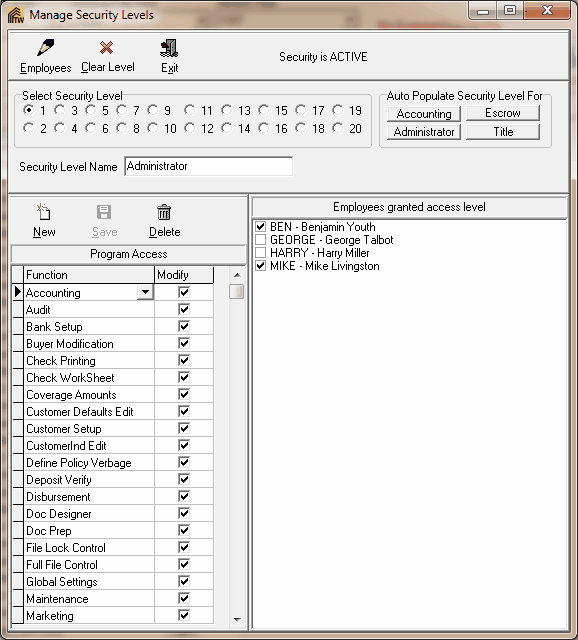
Task: Choose security level 16
Action: (264, 128)
